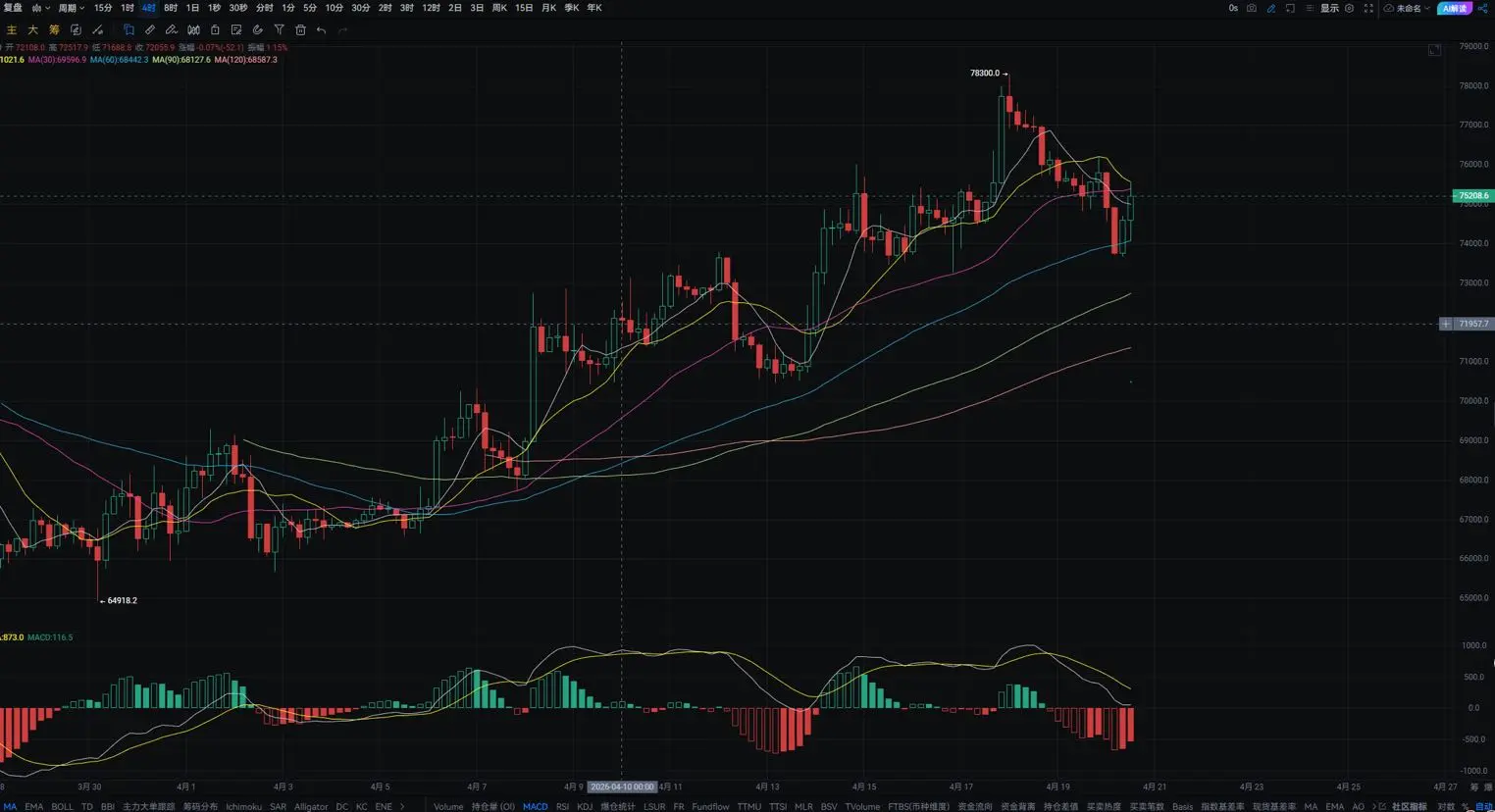Expand more main indicators chevron after ENE
The image size is (1495, 812).
(402, 806)
